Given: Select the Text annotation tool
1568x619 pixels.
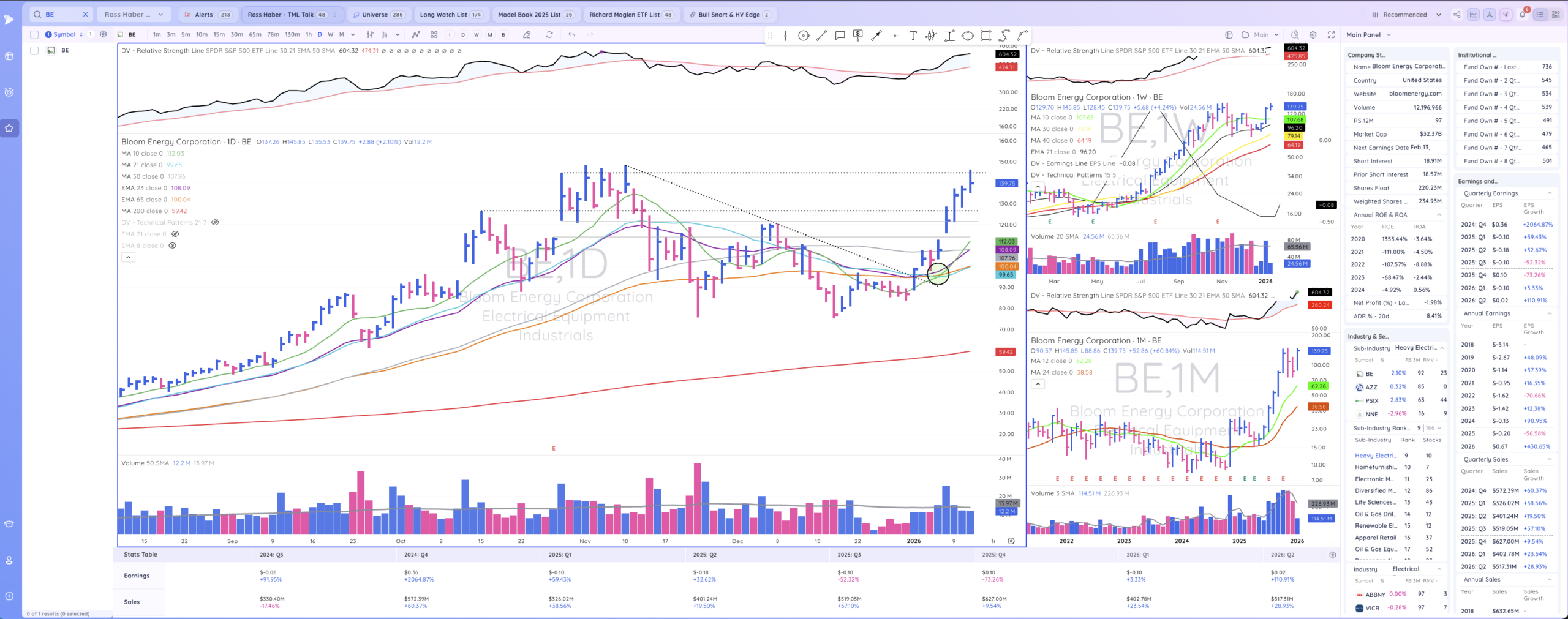Looking at the screenshot, I should 913,36.
